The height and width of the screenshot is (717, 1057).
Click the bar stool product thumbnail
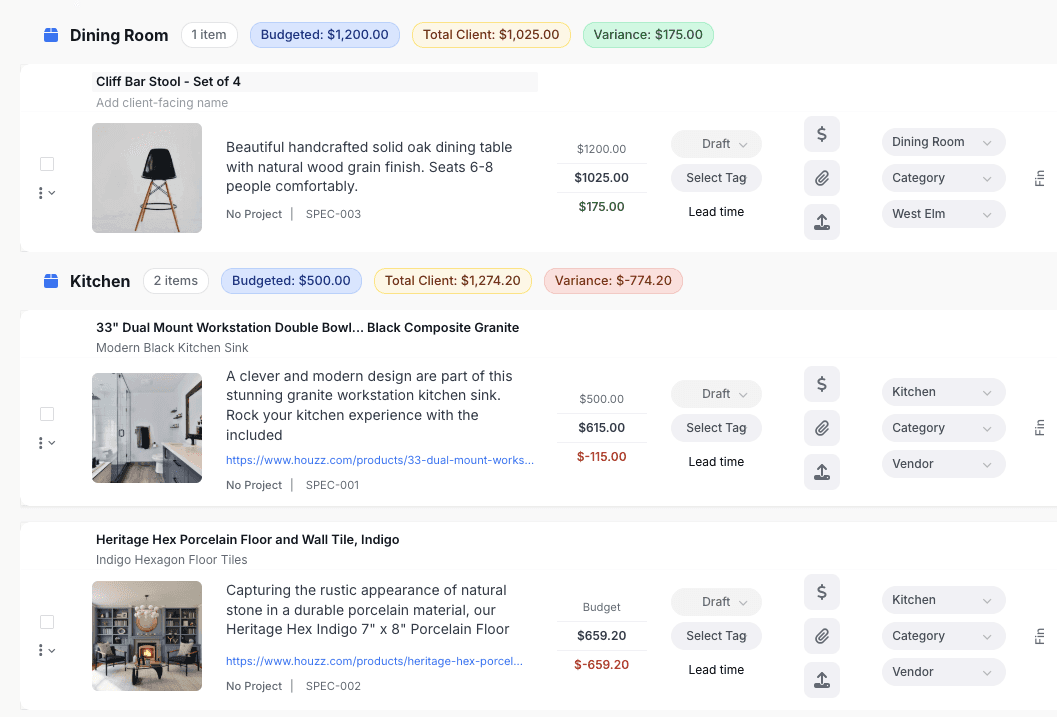click(x=147, y=178)
